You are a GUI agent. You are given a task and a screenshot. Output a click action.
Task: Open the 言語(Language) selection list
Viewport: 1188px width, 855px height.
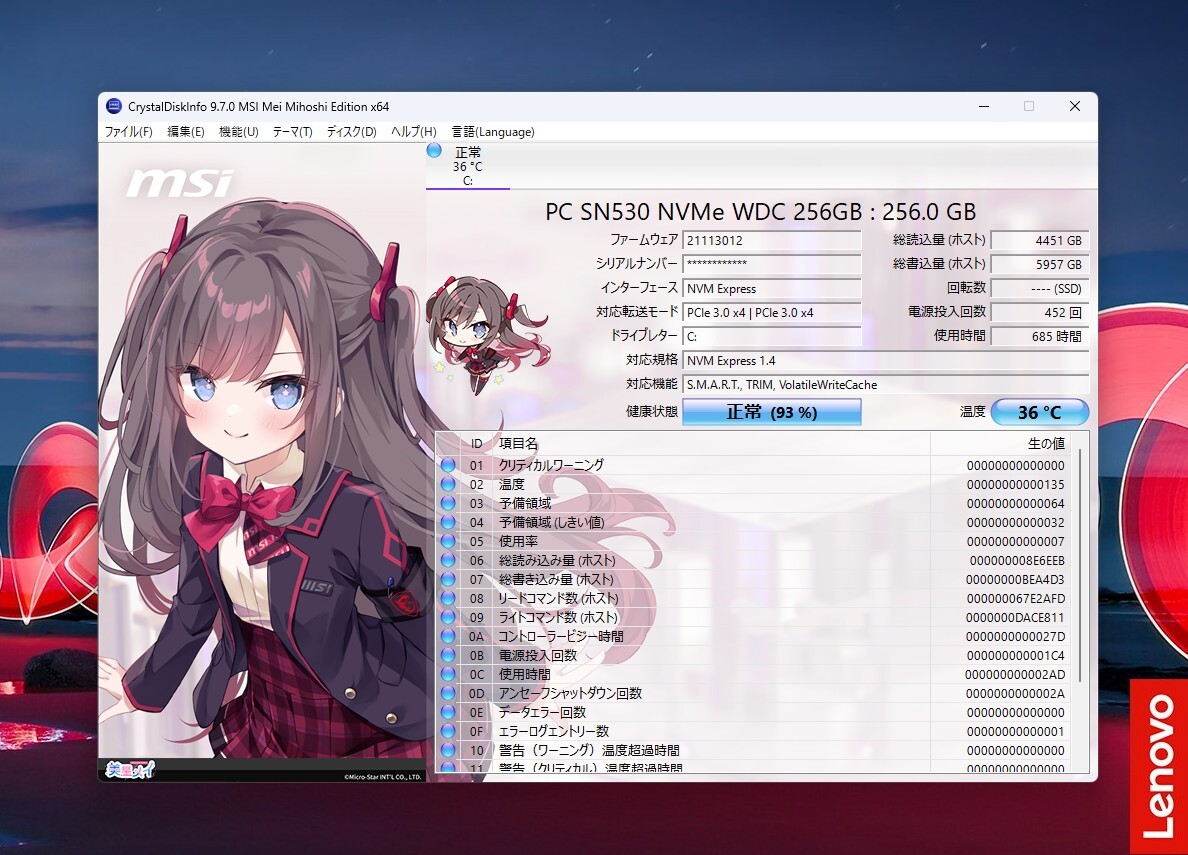492,131
